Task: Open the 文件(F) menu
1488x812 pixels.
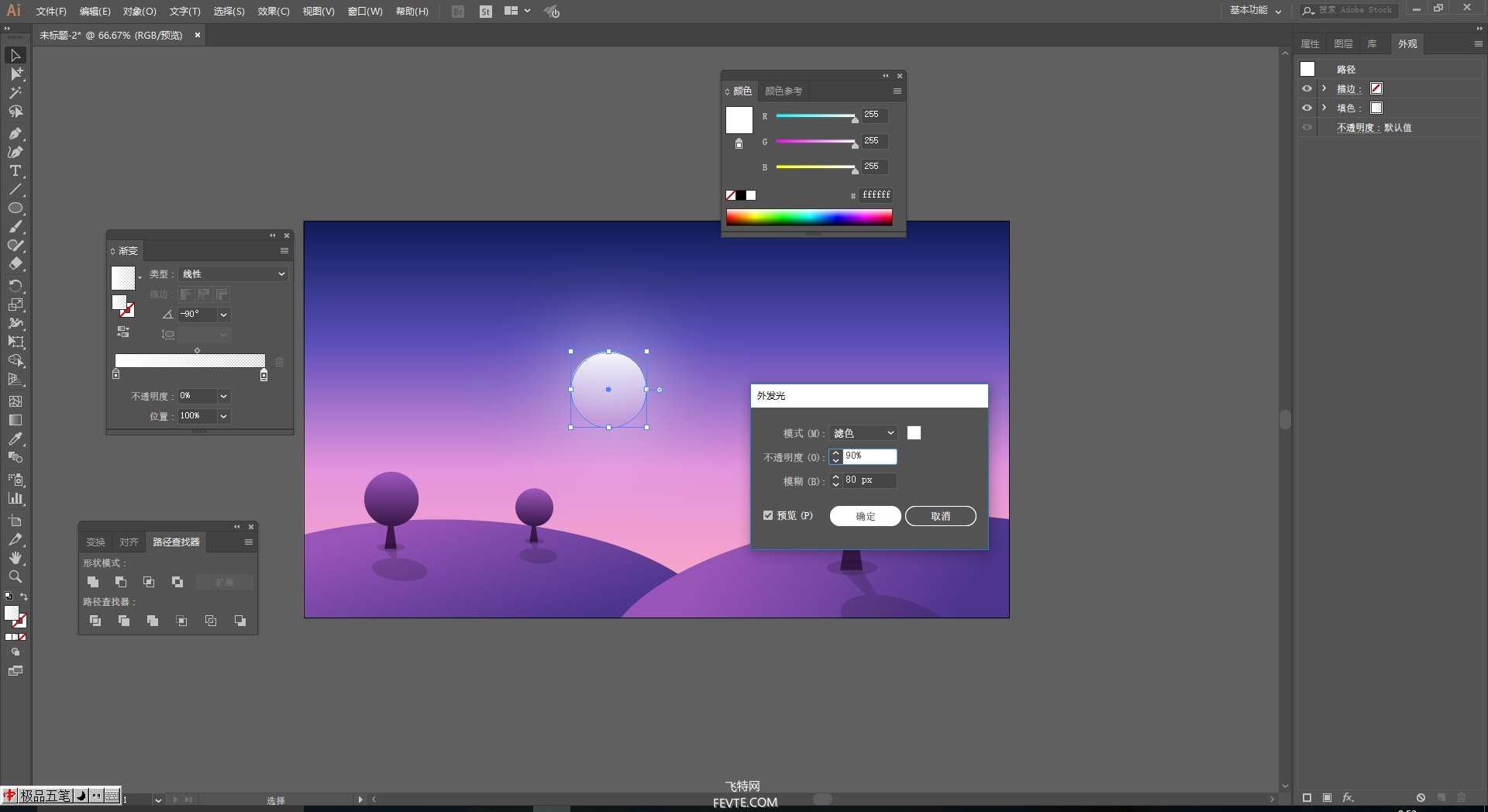Action: click(x=51, y=12)
